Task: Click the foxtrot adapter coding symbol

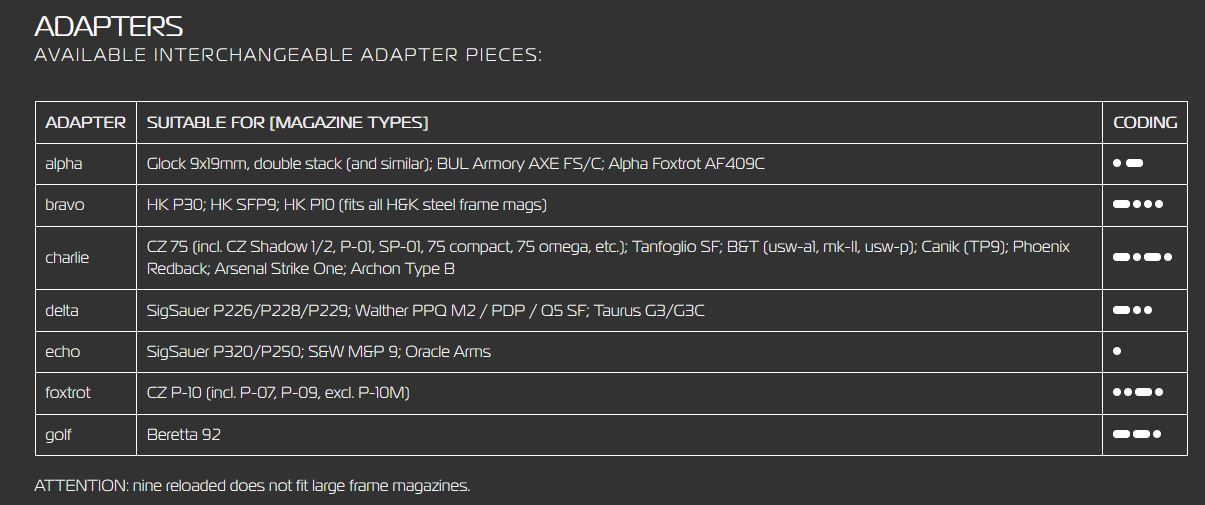Action: tap(1137, 393)
